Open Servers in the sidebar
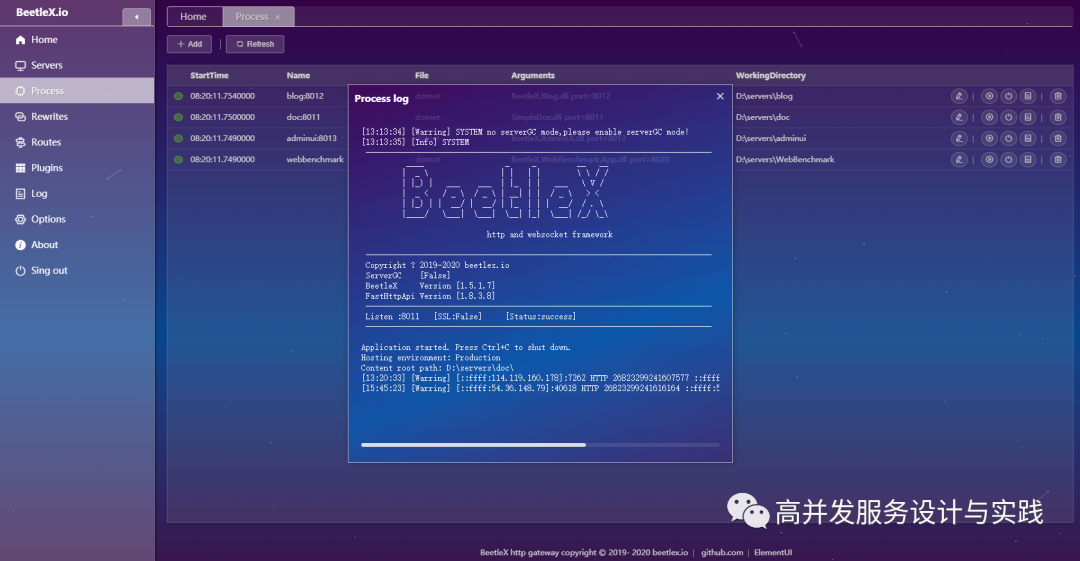 77,65
